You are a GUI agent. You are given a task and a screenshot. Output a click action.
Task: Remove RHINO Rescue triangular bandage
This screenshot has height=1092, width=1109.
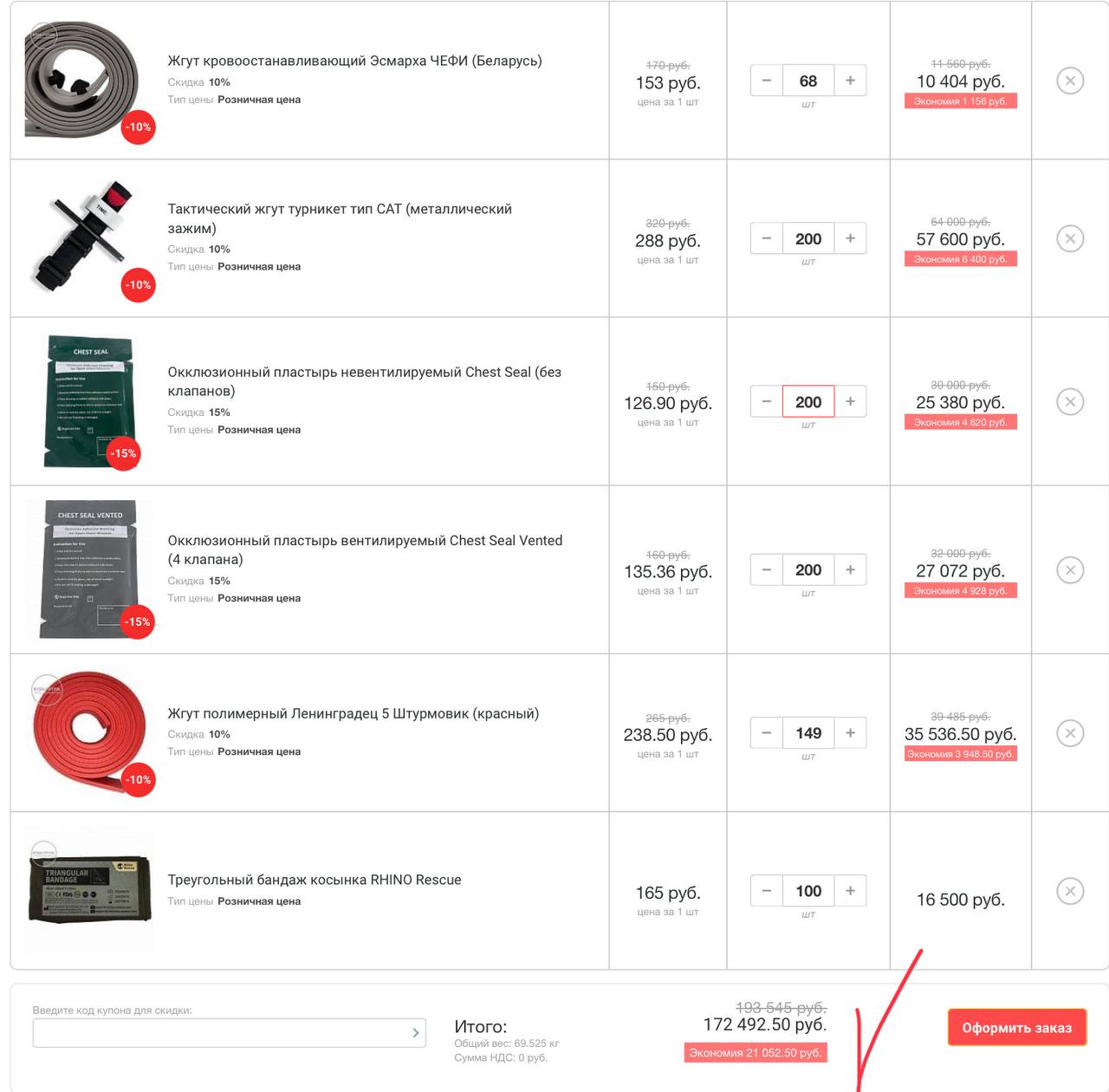click(1070, 891)
